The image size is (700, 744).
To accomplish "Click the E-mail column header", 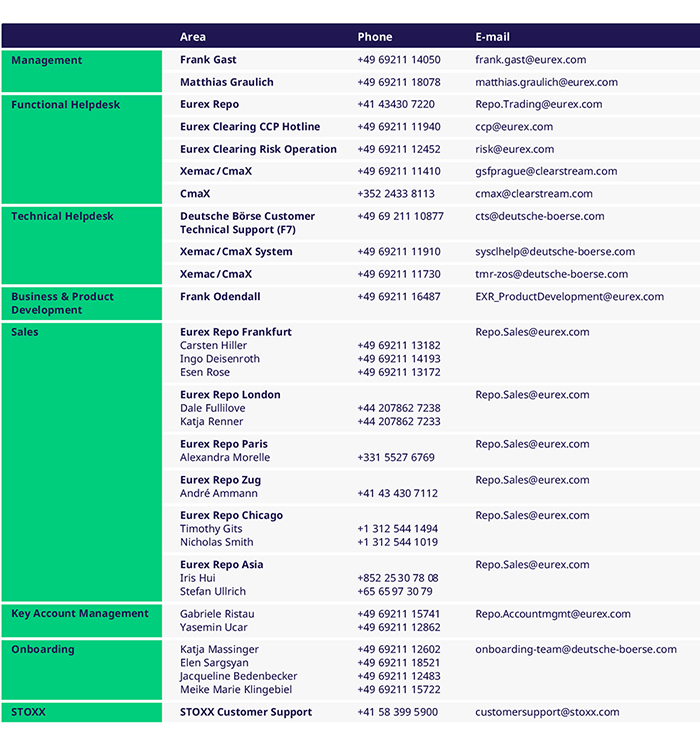I will 492,37.
